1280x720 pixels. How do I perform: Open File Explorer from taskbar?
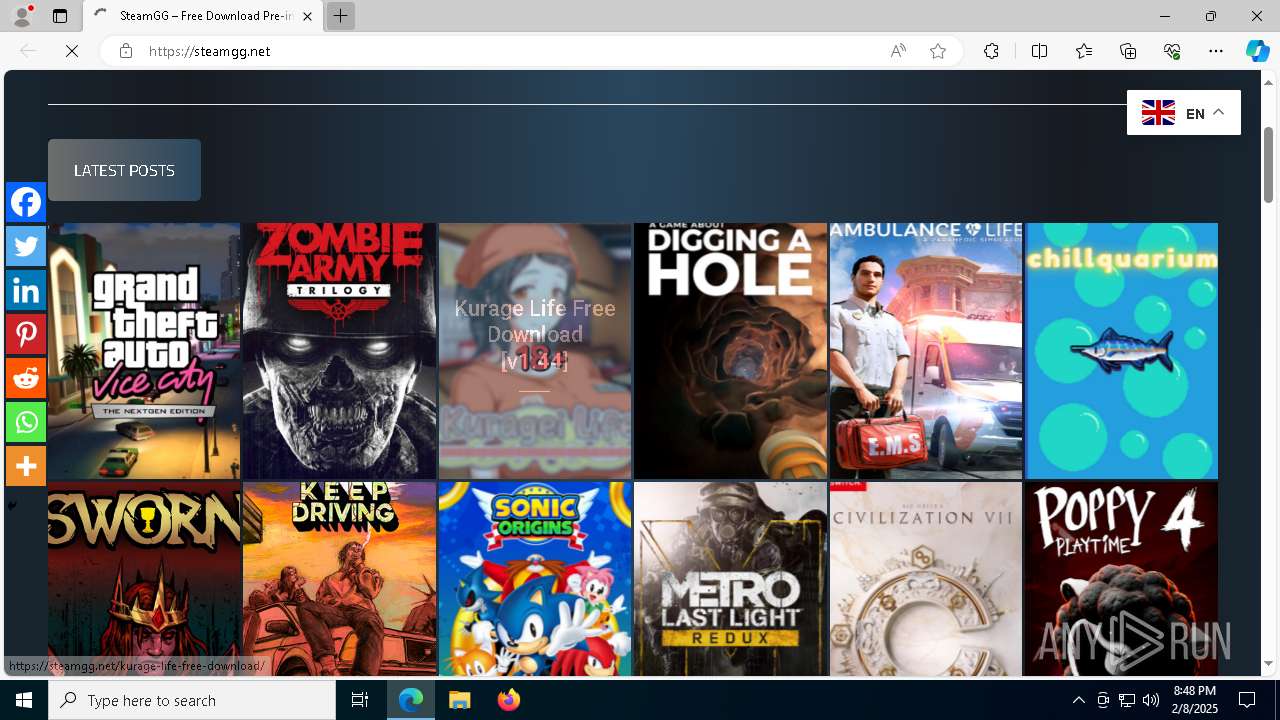(x=460, y=700)
